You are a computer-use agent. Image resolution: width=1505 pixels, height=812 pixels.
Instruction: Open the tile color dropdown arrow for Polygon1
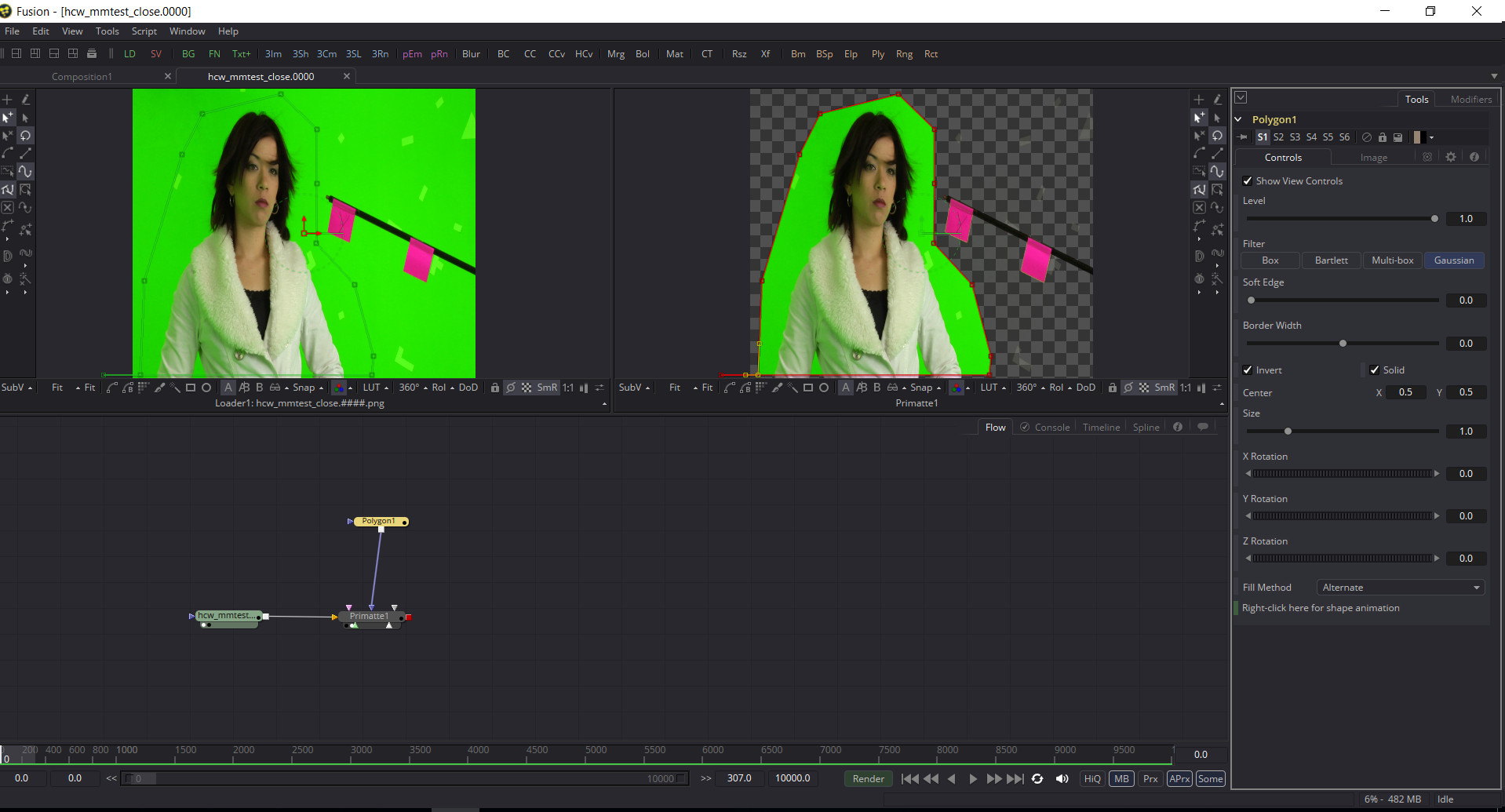click(1431, 137)
